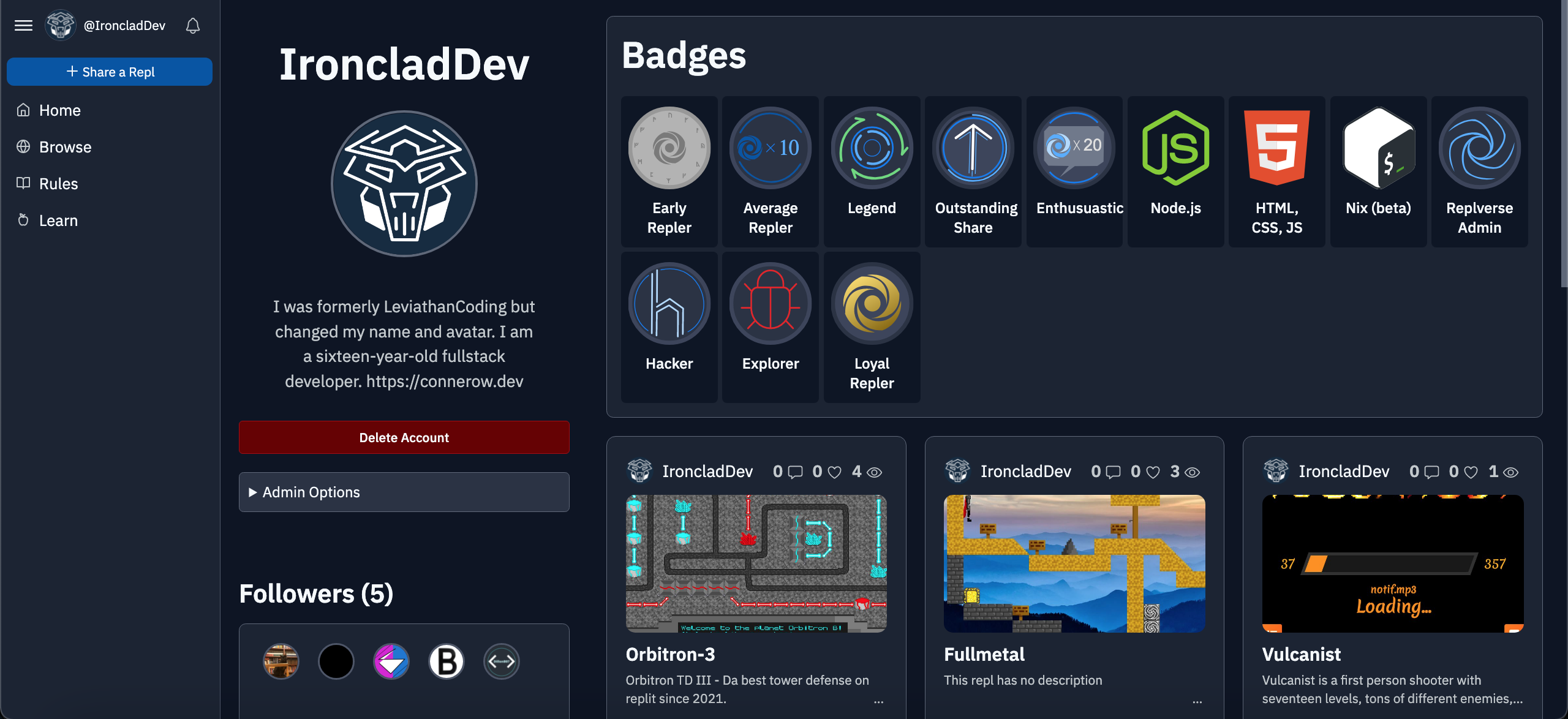
Task: Click the views eye icon on Vulcanist
Action: click(x=1511, y=472)
